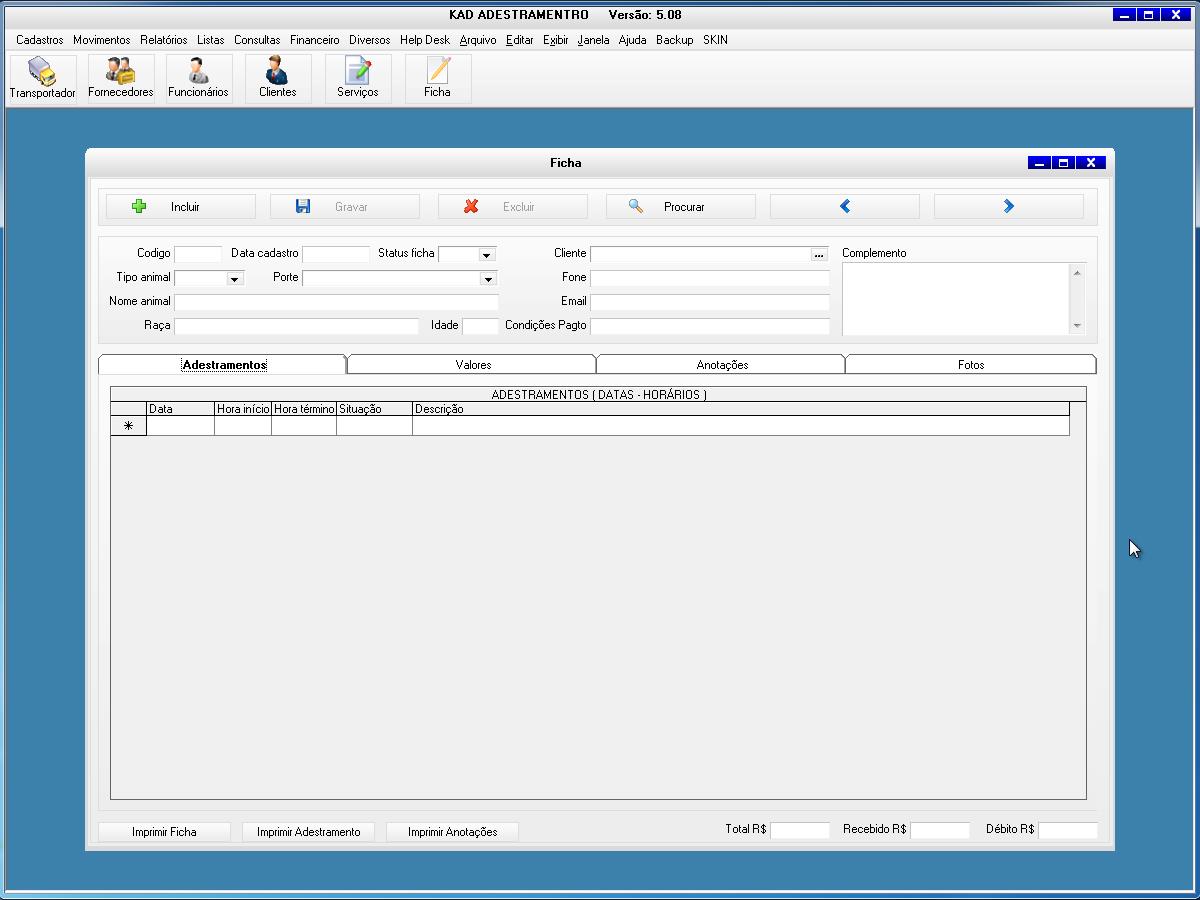
Task: Open the Clientes toolbar icon
Action: (x=278, y=79)
